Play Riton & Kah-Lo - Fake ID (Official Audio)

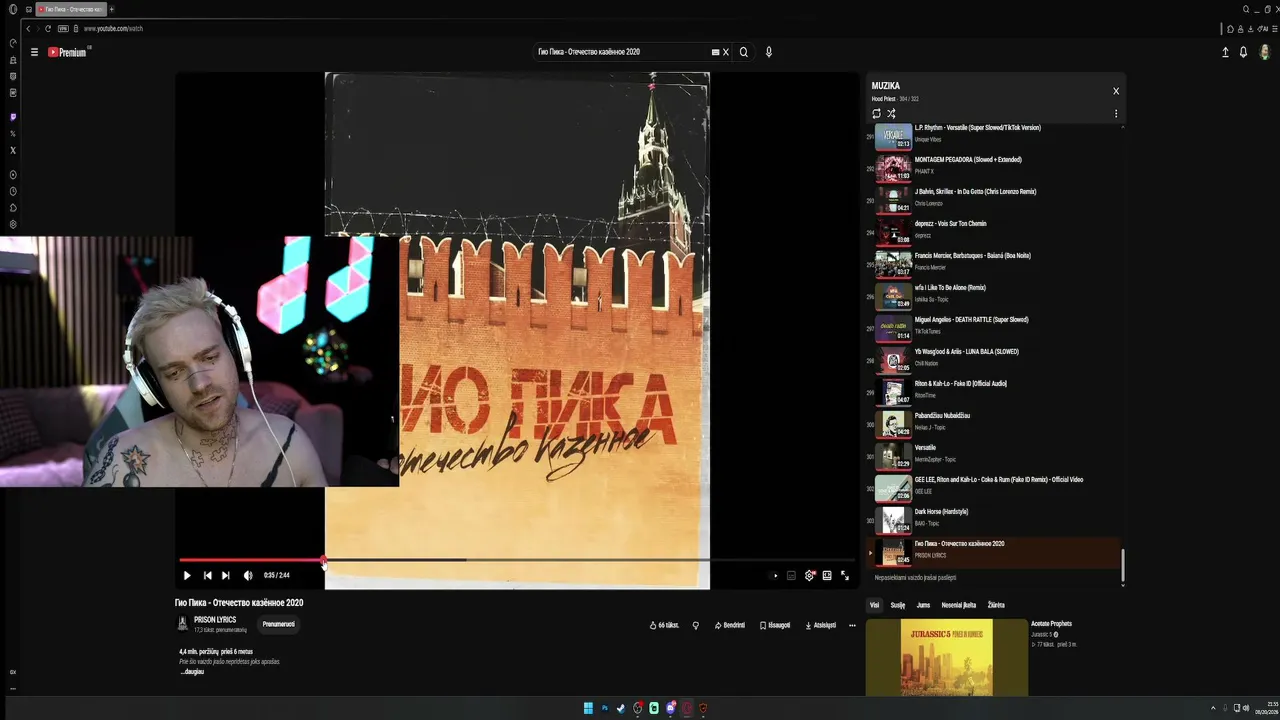[x=993, y=391]
